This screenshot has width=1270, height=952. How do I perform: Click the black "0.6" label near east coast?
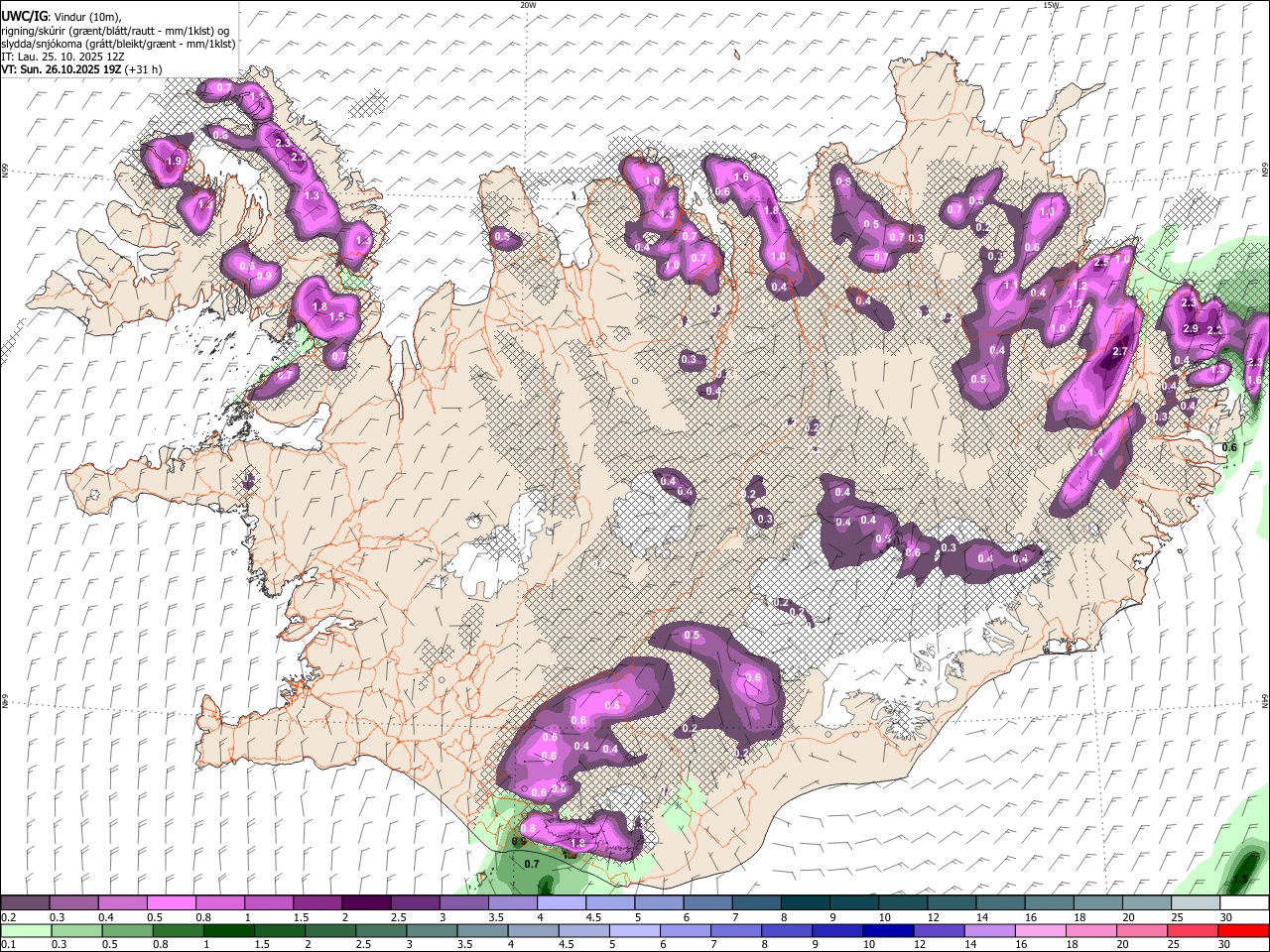(x=1229, y=447)
